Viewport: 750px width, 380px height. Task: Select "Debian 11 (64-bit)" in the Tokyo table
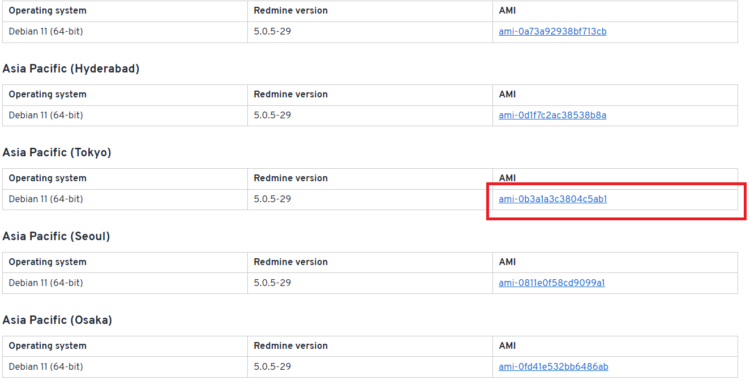46,199
